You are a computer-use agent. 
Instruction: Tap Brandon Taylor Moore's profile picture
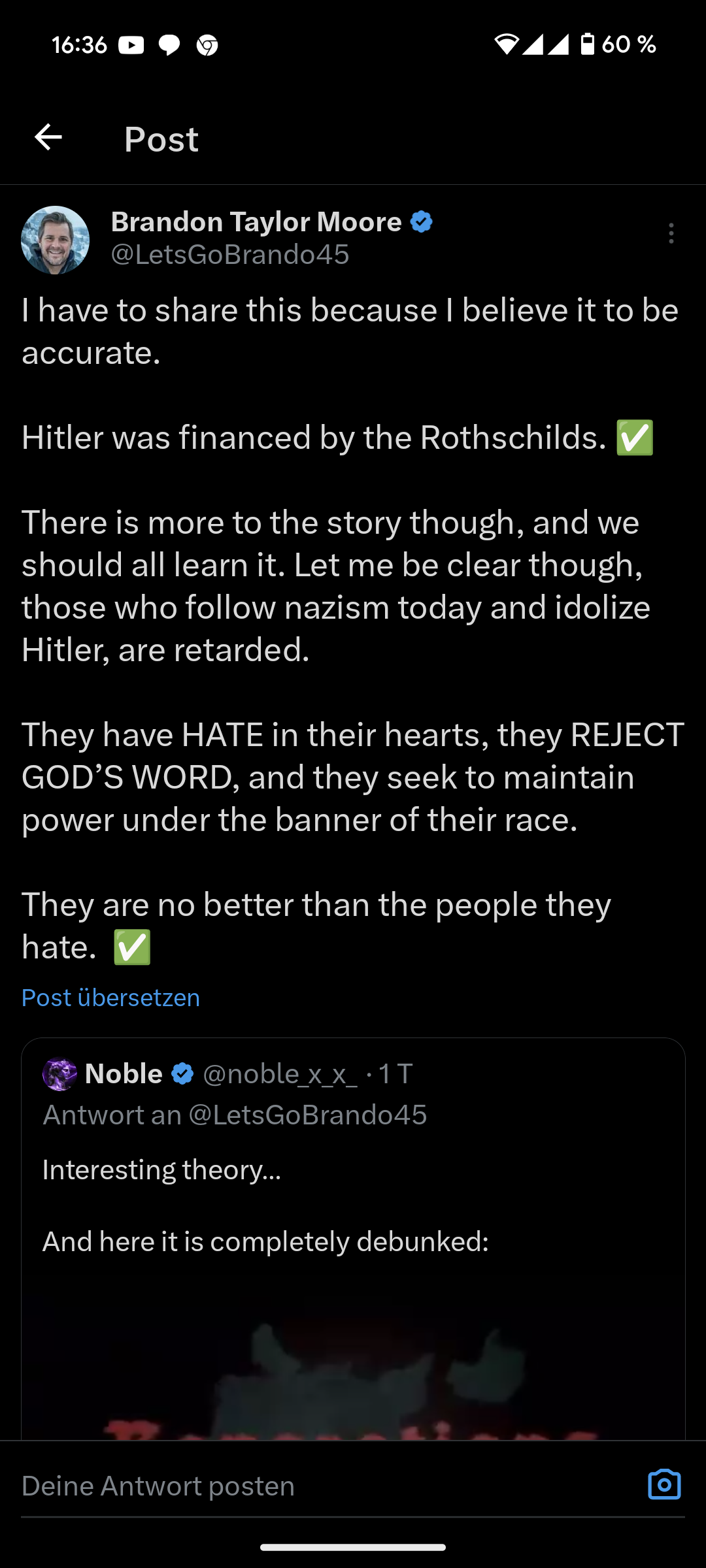click(56, 240)
